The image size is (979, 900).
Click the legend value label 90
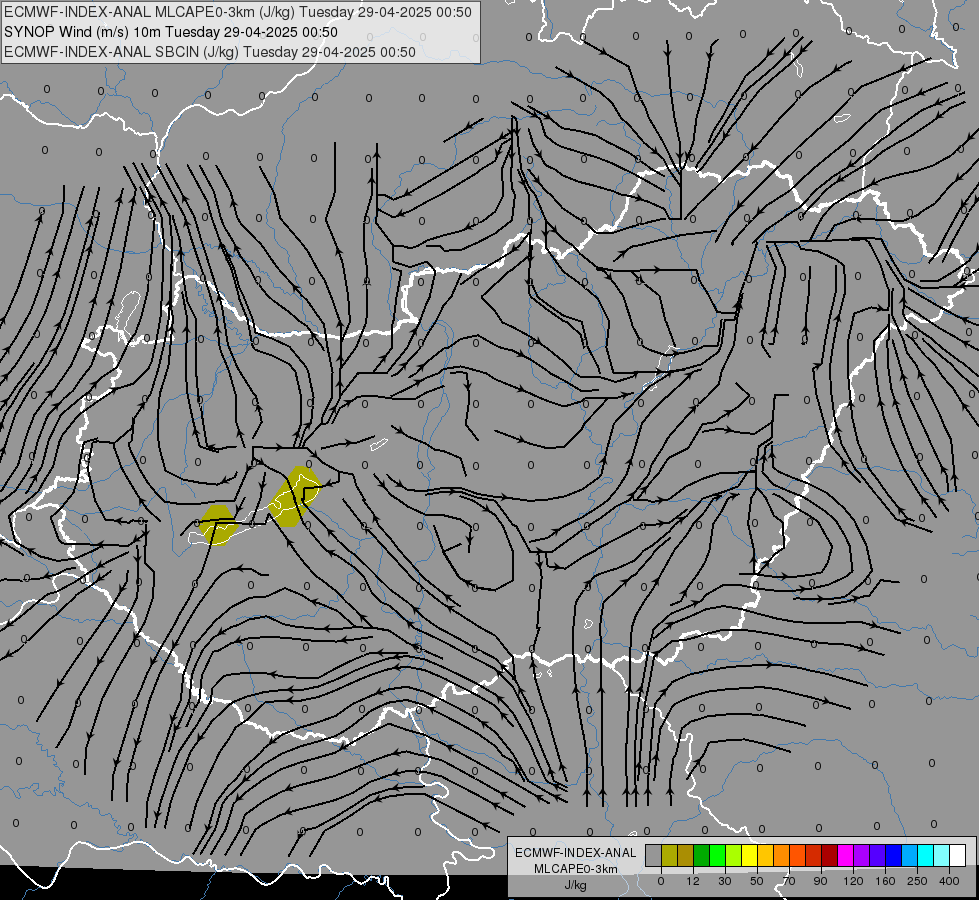point(820,881)
